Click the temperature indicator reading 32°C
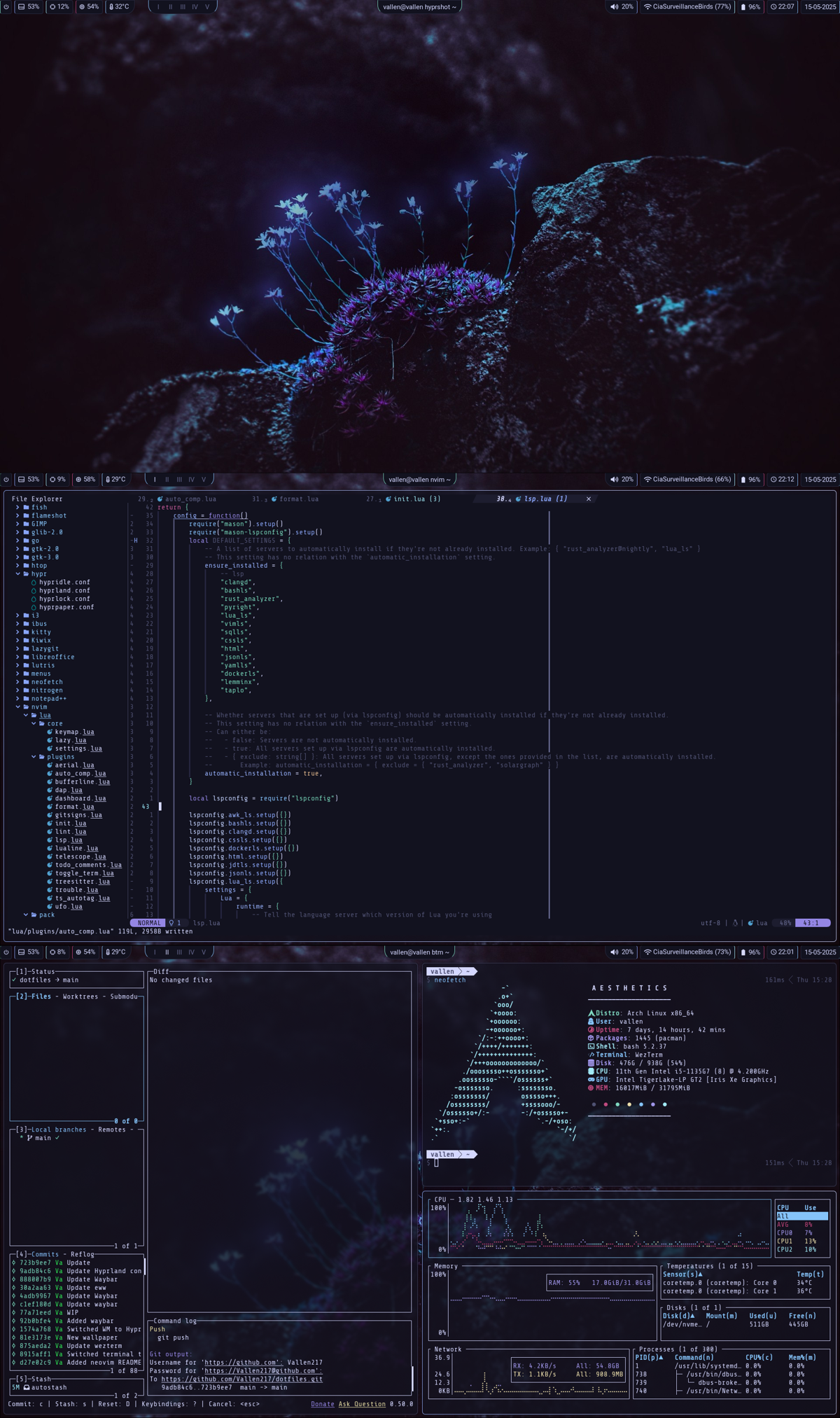Viewport: 840px width, 1418px height. (118, 7)
